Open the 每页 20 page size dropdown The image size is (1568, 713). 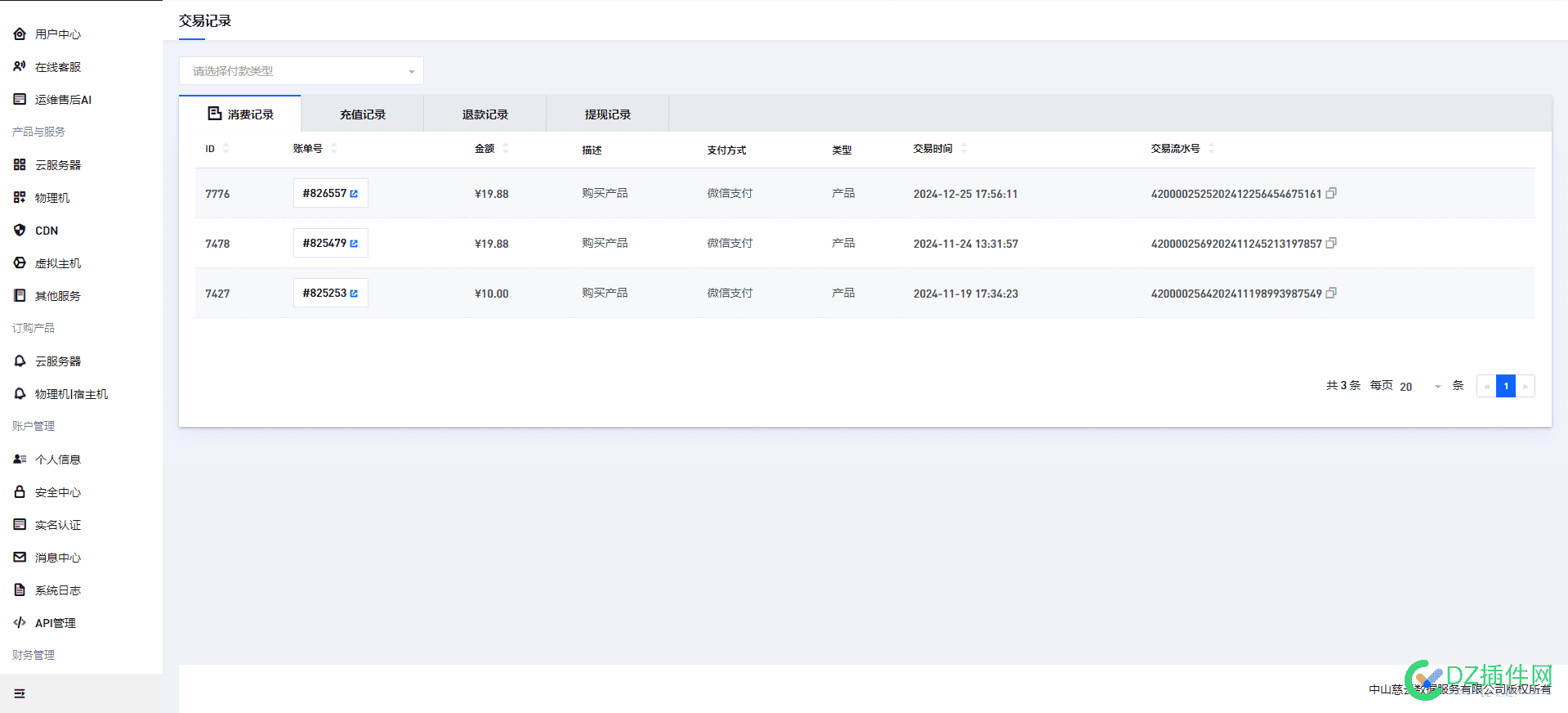[x=1420, y=386]
